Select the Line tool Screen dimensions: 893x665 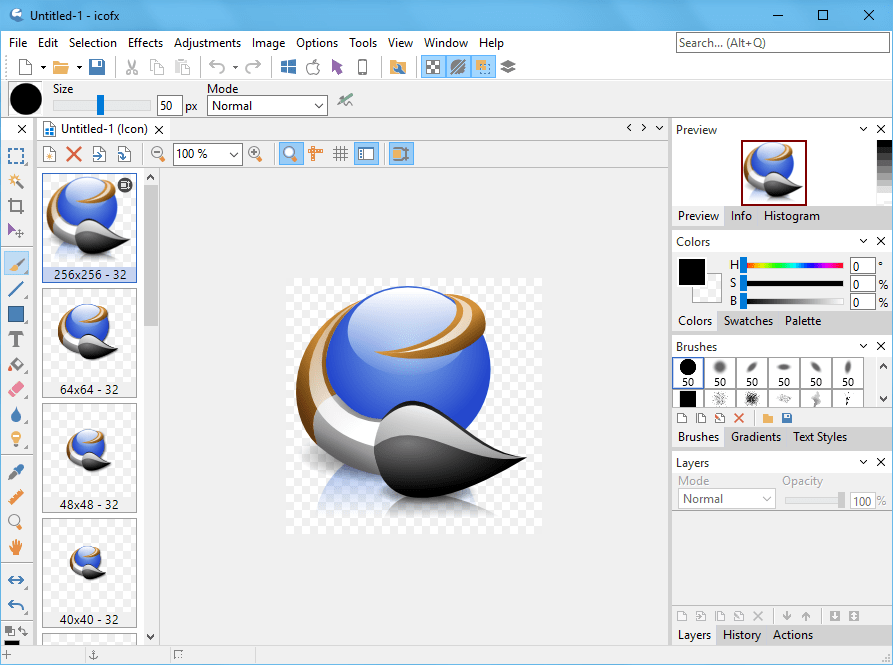point(16,289)
